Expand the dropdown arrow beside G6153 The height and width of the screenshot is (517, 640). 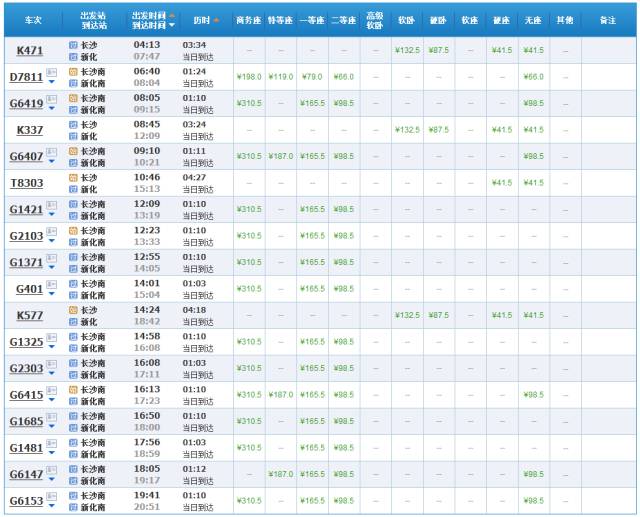click(51, 506)
